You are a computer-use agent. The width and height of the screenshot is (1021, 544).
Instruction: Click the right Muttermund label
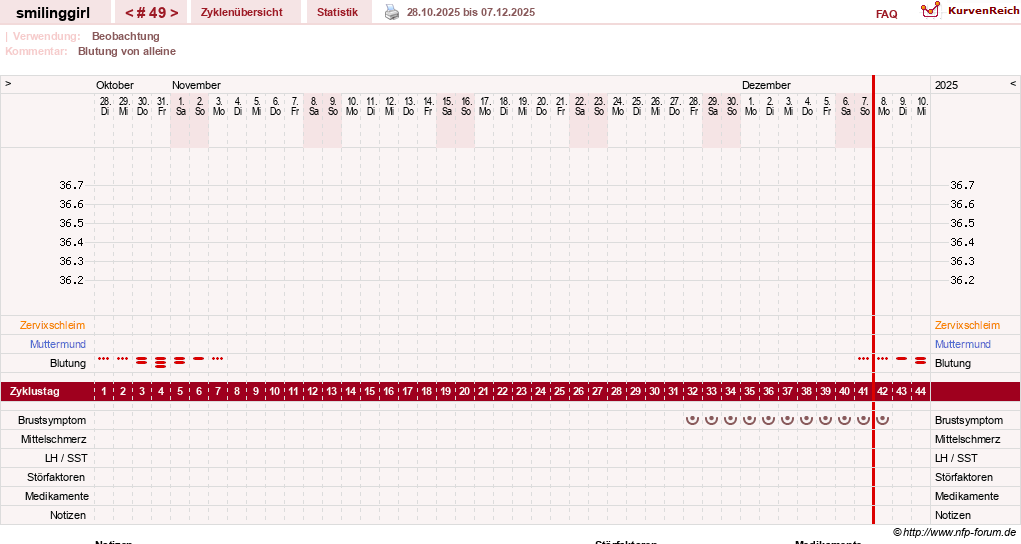click(x=962, y=344)
